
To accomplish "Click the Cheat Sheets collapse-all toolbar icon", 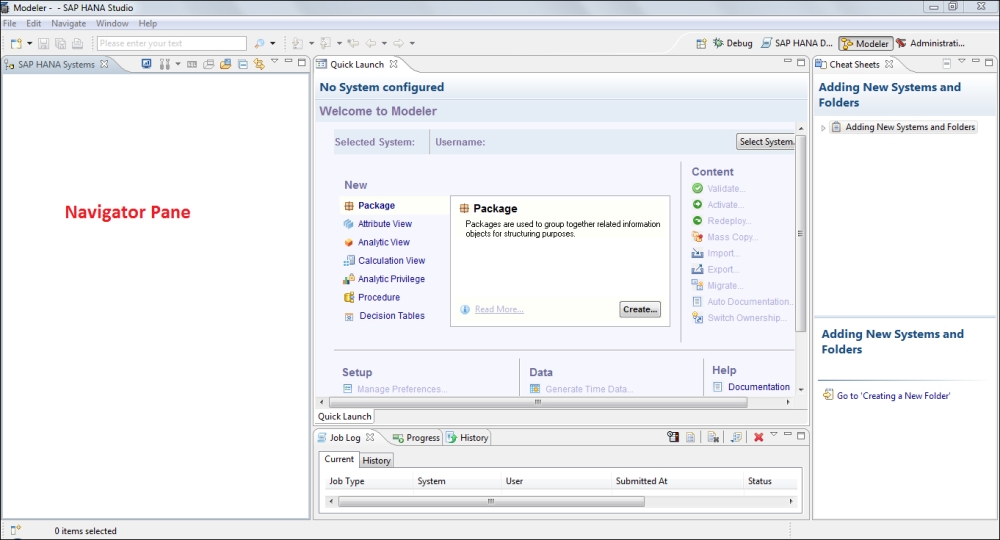I will (946, 64).
